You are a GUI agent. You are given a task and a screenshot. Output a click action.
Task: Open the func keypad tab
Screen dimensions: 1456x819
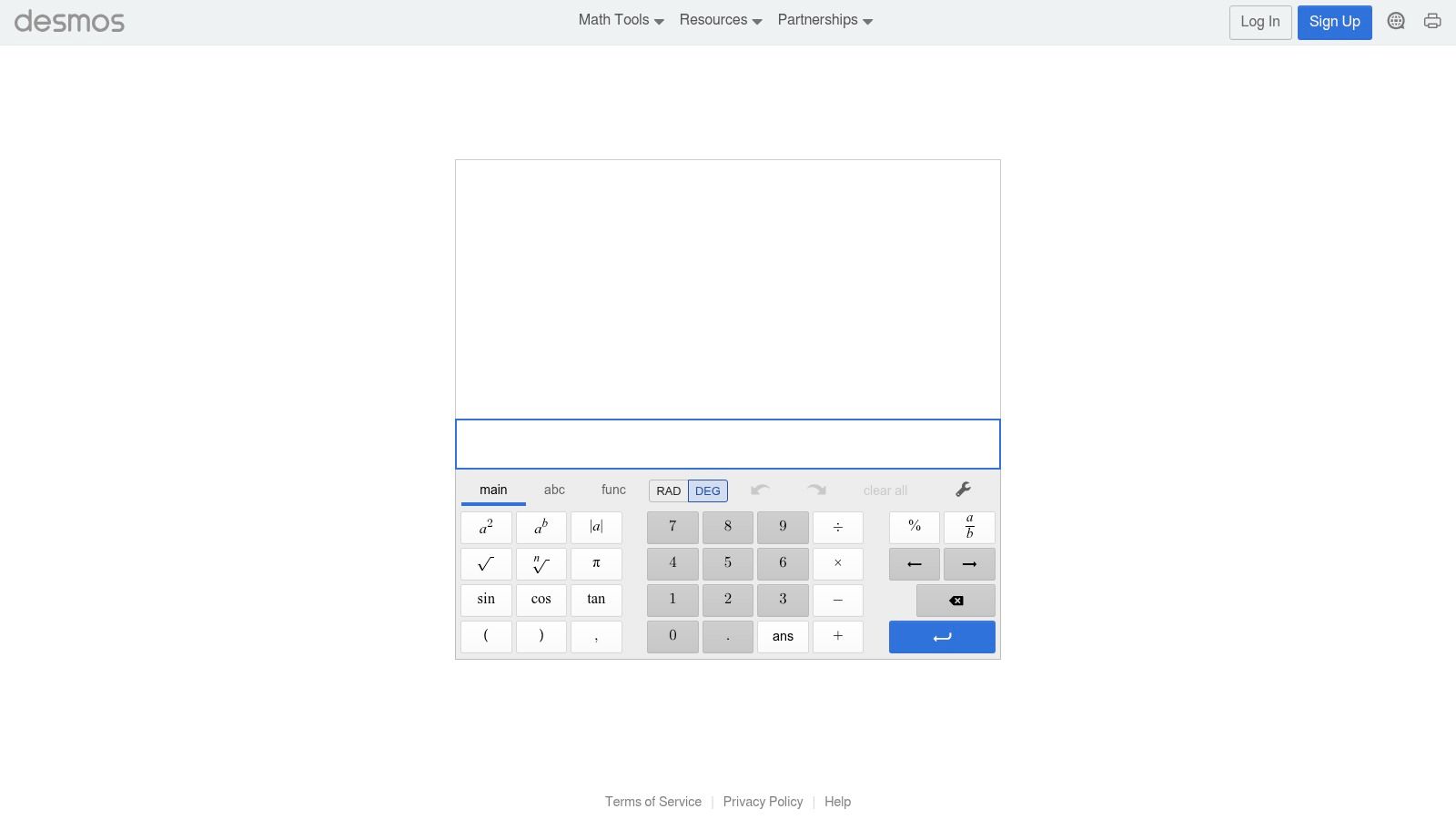613,490
